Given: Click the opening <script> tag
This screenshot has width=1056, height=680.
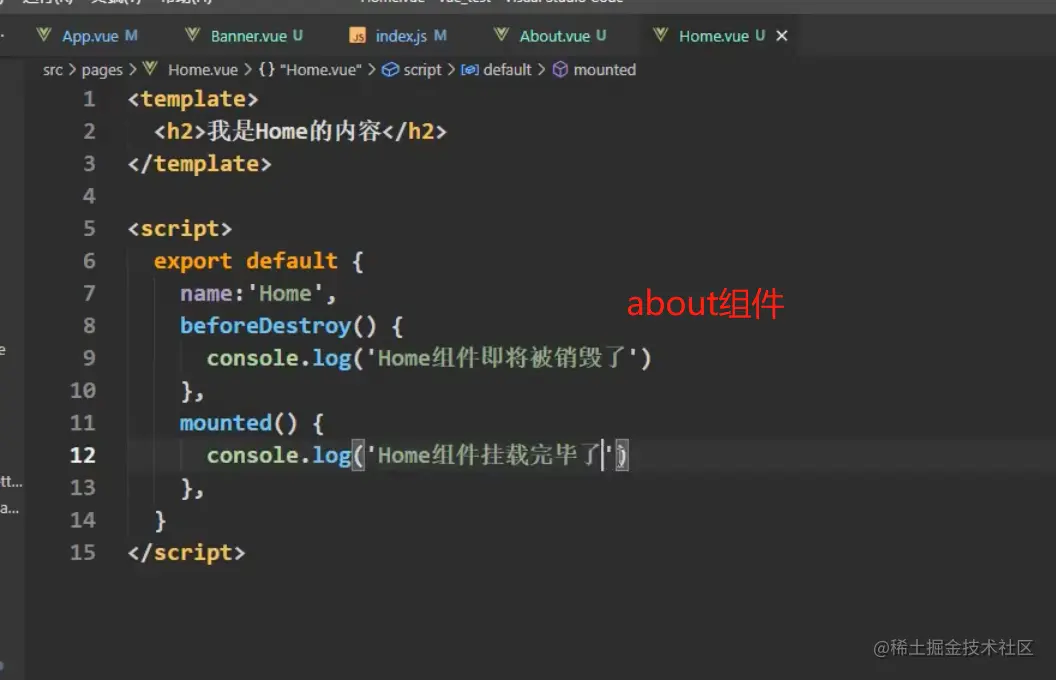Looking at the screenshot, I should [180, 229].
